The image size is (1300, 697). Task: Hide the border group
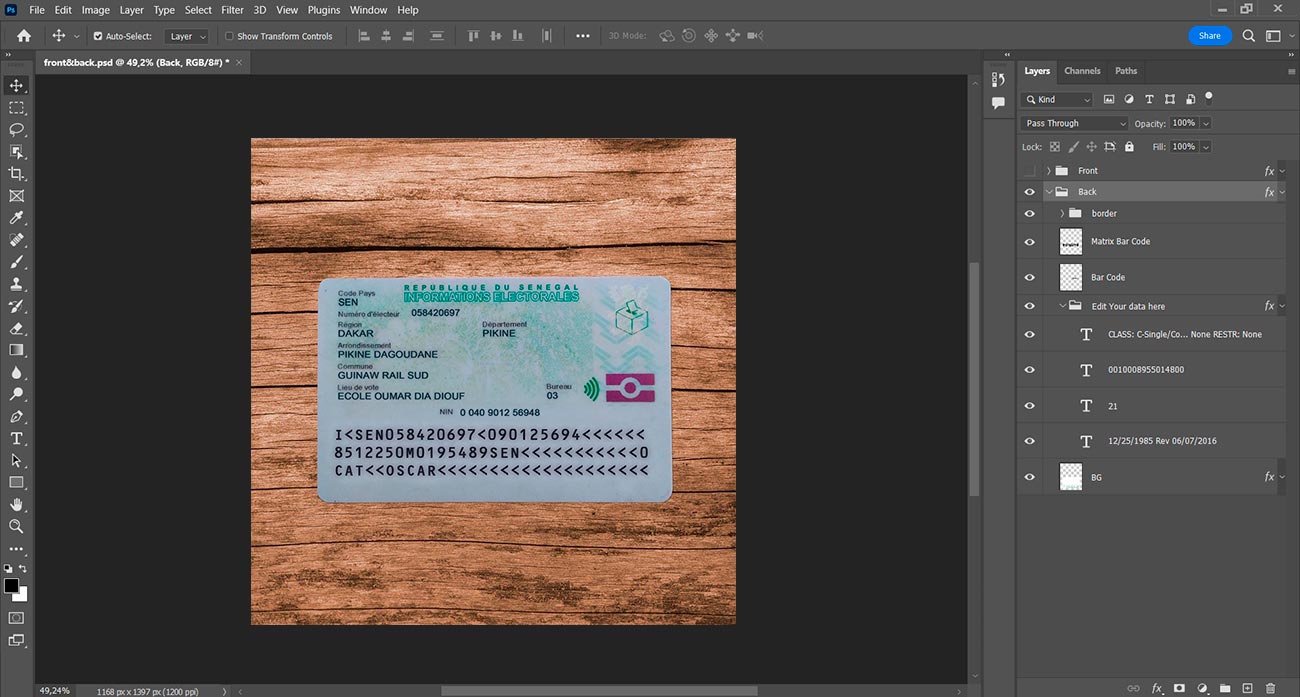1030,213
